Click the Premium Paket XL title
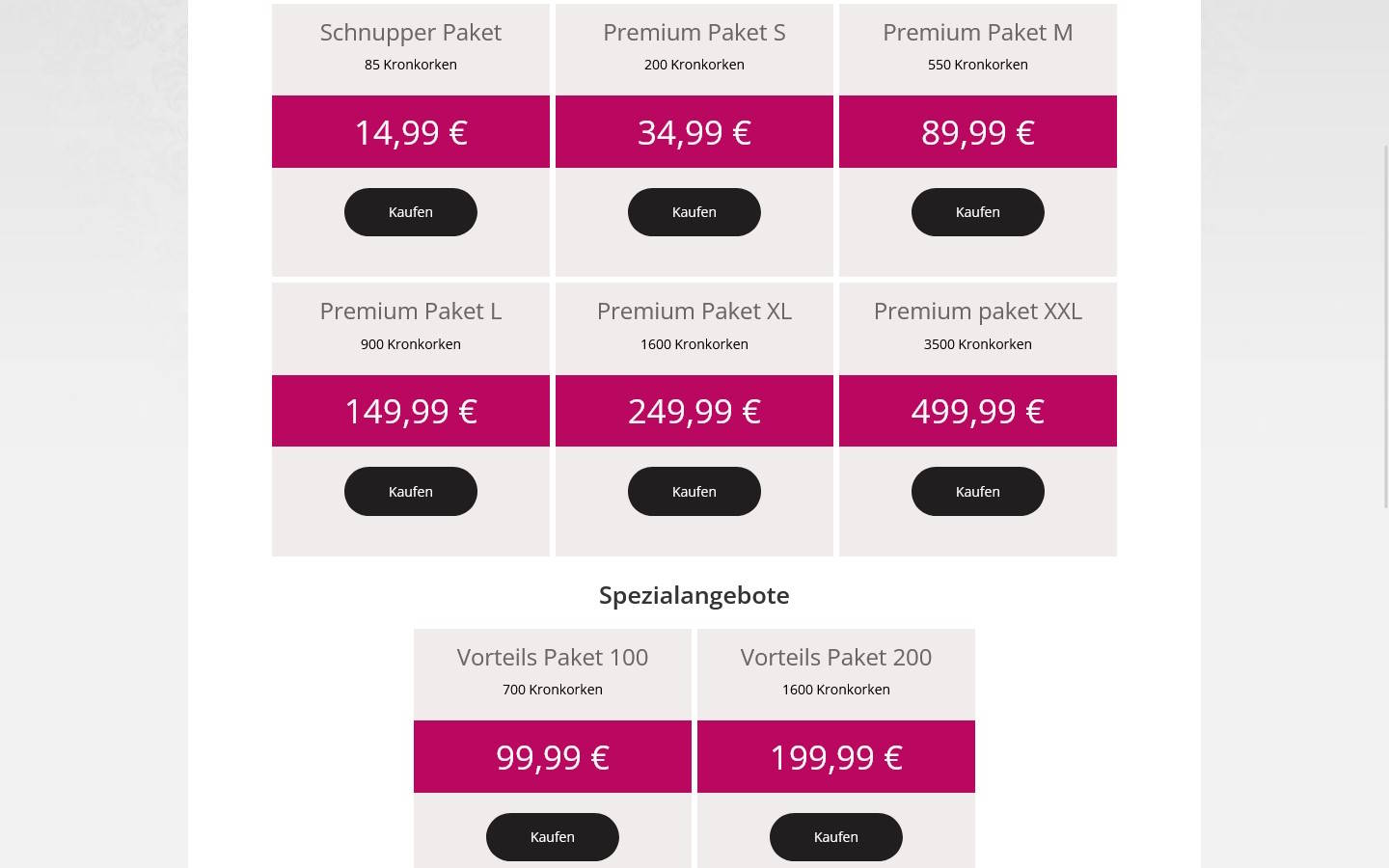The height and width of the screenshot is (868, 1389). click(694, 310)
